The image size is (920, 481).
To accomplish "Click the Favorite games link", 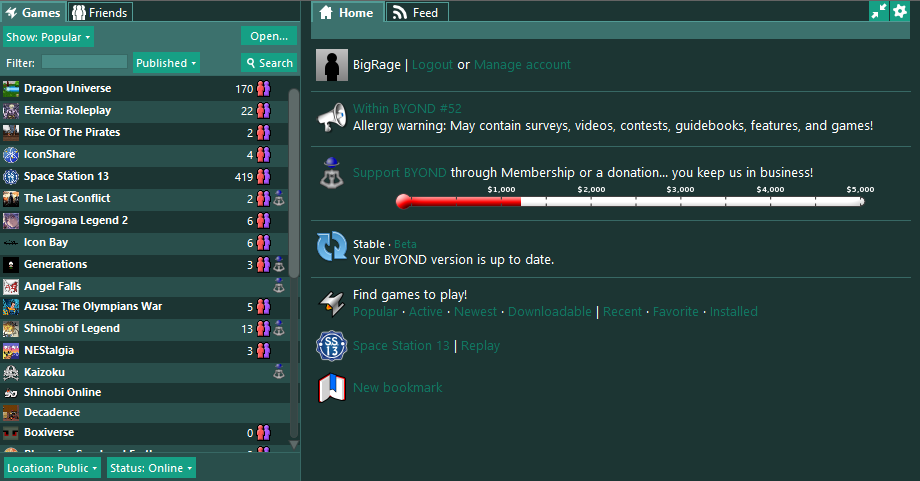I will tap(676, 311).
